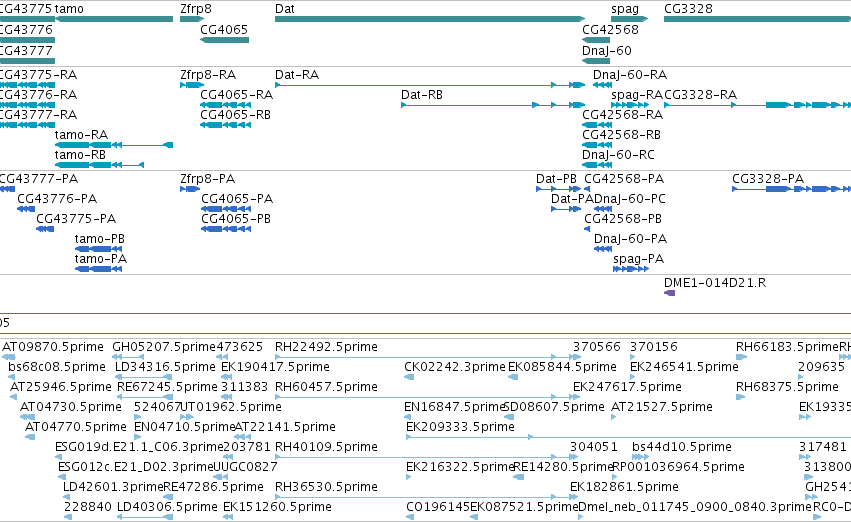The image size is (851, 522).
Task: Open the 'CG4065-RA' transcript label
Action: pyautogui.click(x=237, y=94)
